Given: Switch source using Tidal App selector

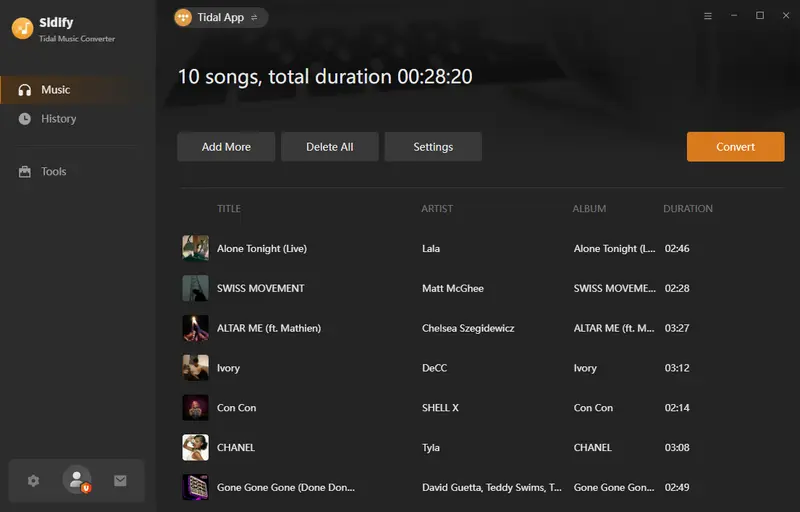Looking at the screenshot, I should pyautogui.click(x=220, y=17).
